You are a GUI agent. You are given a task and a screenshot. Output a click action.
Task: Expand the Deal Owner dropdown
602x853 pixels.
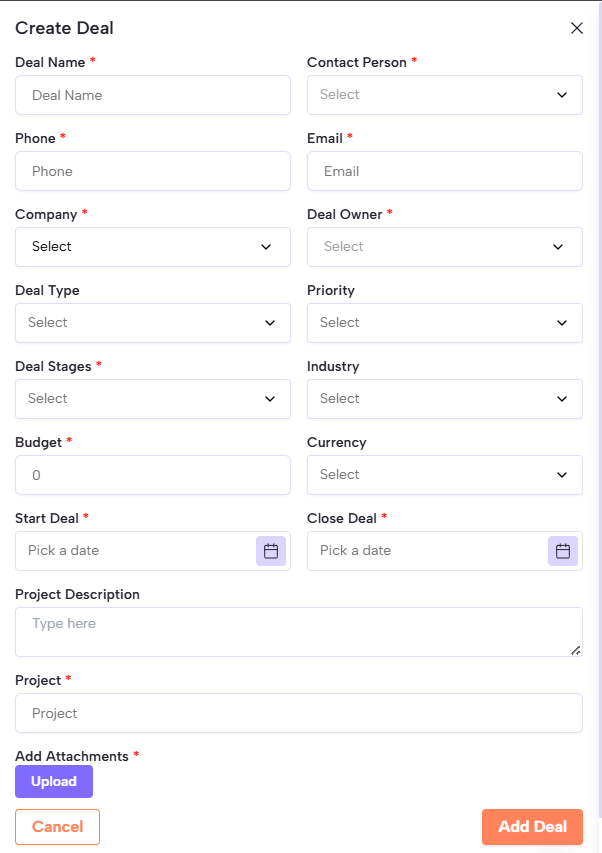click(x=444, y=247)
